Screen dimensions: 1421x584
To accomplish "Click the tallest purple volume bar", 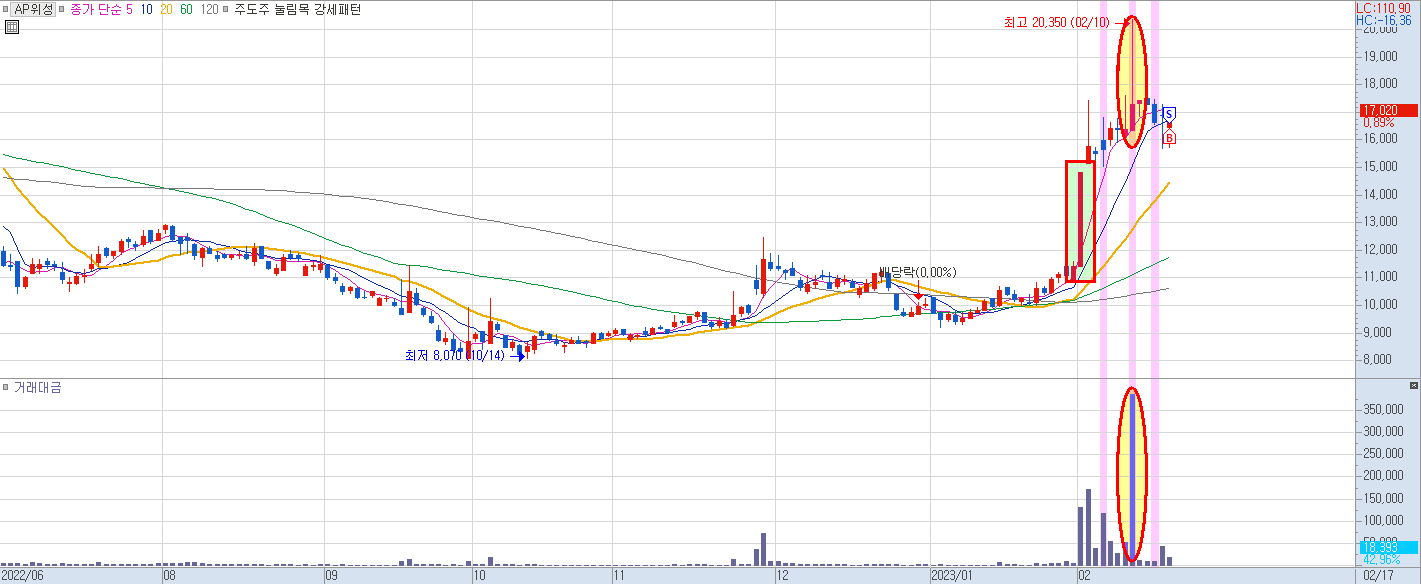I will click(1132, 478).
